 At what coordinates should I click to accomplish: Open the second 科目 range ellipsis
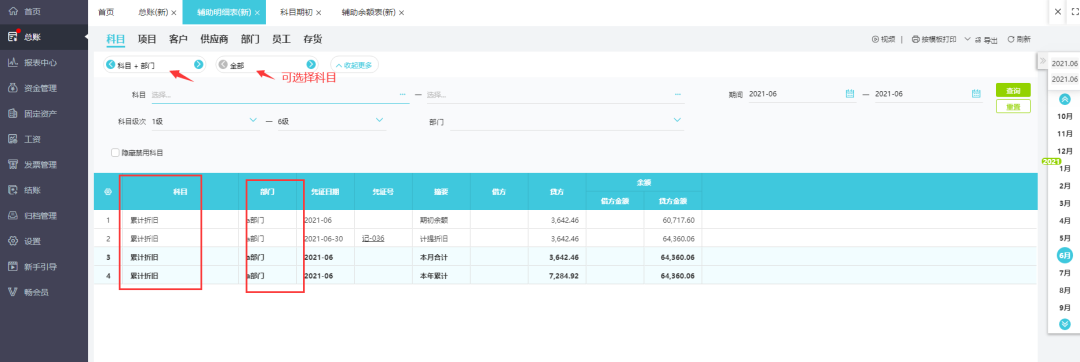678,94
